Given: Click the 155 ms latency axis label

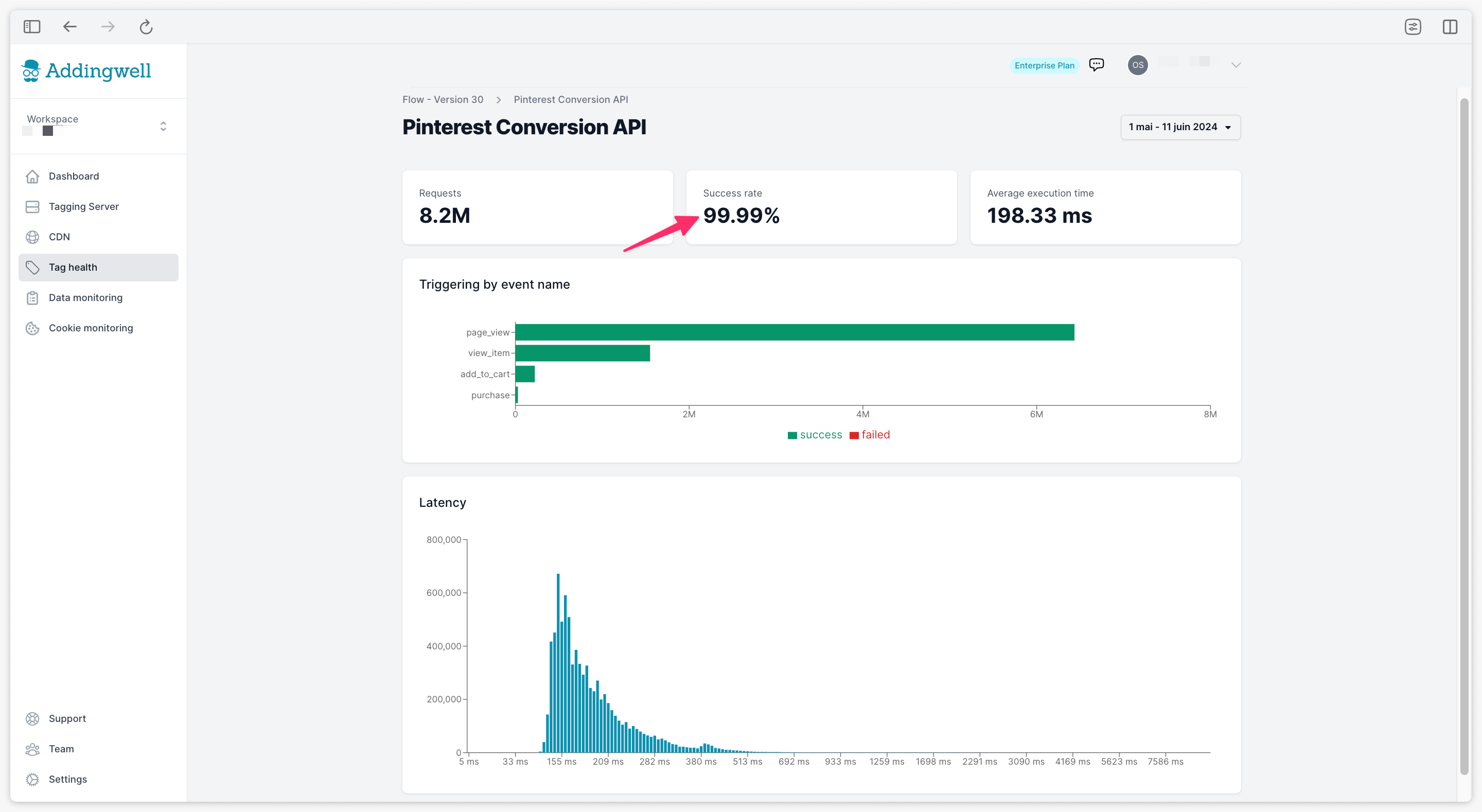Looking at the screenshot, I should point(561,762).
